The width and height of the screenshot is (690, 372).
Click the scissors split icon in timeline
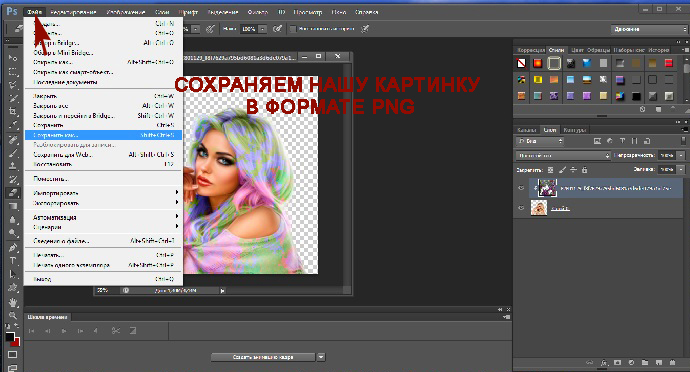coord(116,331)
